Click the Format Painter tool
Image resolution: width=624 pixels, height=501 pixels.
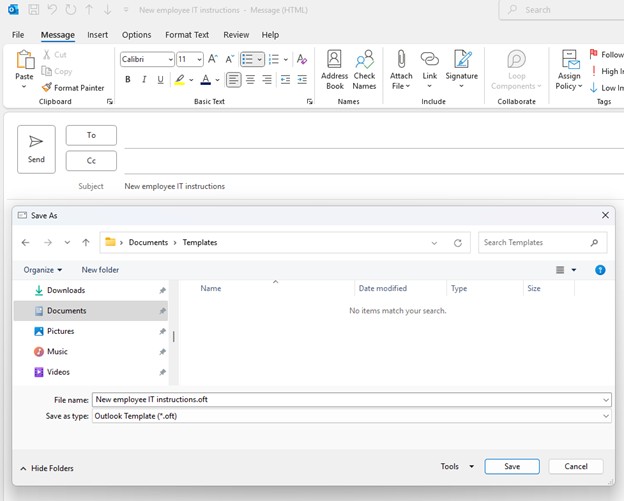pyautogui.click(x=73, y=88)
